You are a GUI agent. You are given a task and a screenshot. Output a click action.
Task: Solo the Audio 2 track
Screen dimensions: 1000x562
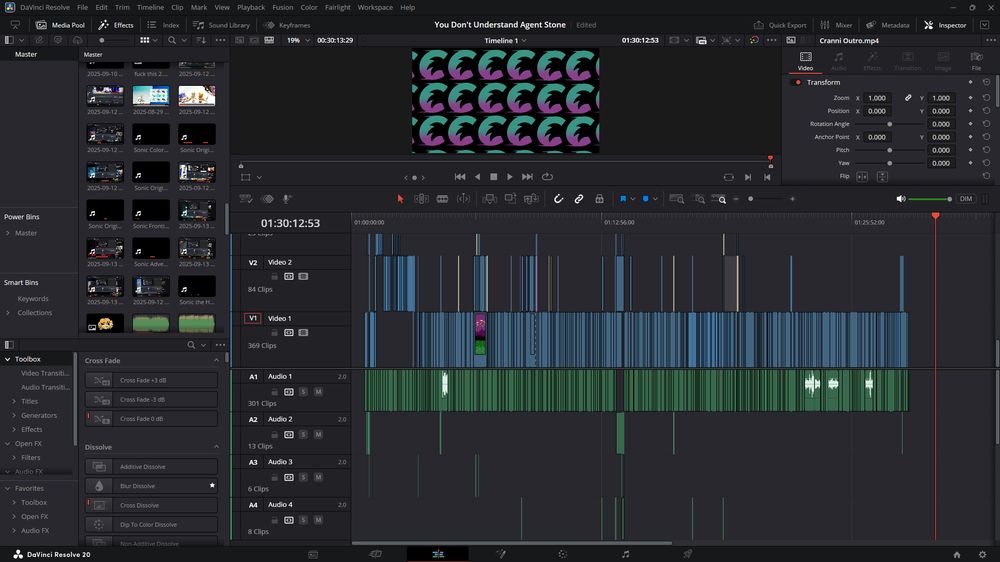(303, 435)
